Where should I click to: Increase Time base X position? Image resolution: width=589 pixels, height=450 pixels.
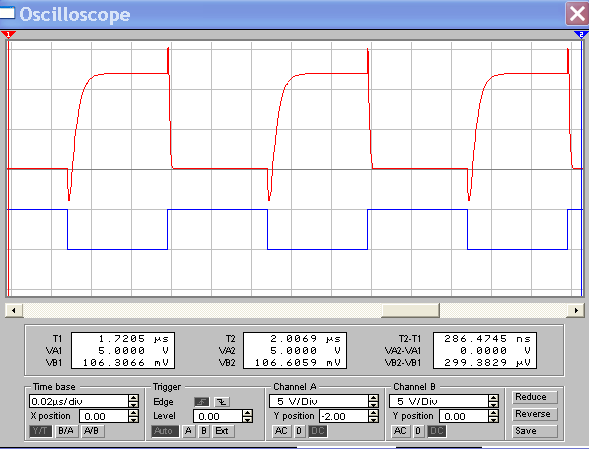coord(133,412)
